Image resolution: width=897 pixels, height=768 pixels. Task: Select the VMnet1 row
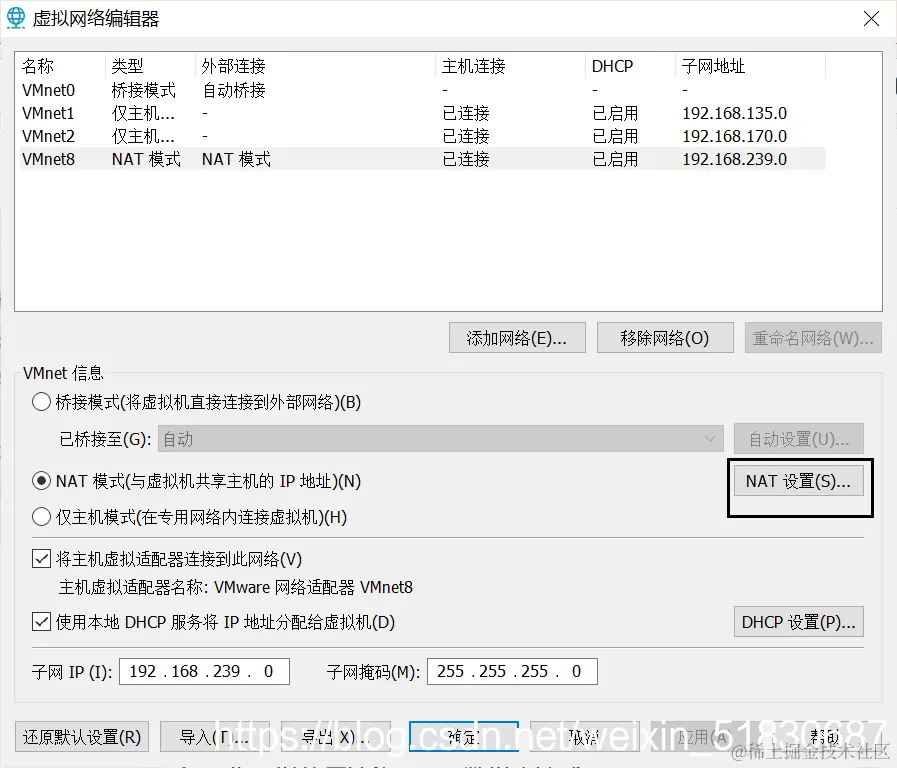click(x=422, y=113)
